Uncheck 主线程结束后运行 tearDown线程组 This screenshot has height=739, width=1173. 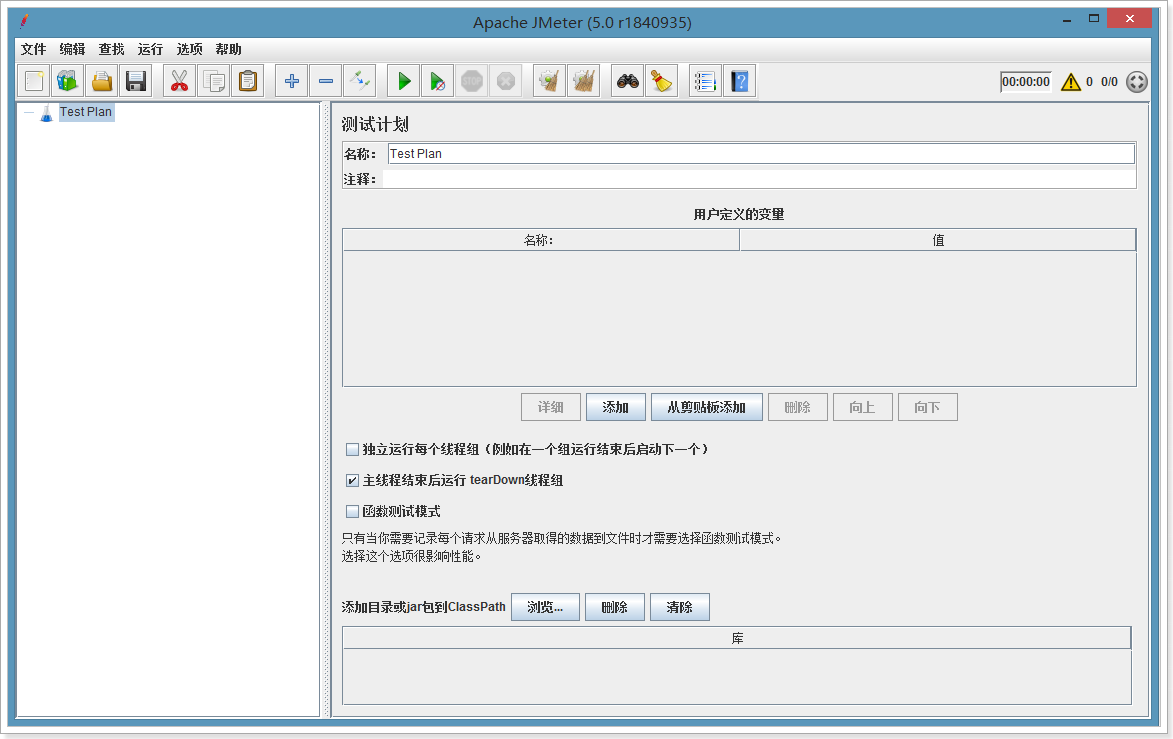point(352,480)
